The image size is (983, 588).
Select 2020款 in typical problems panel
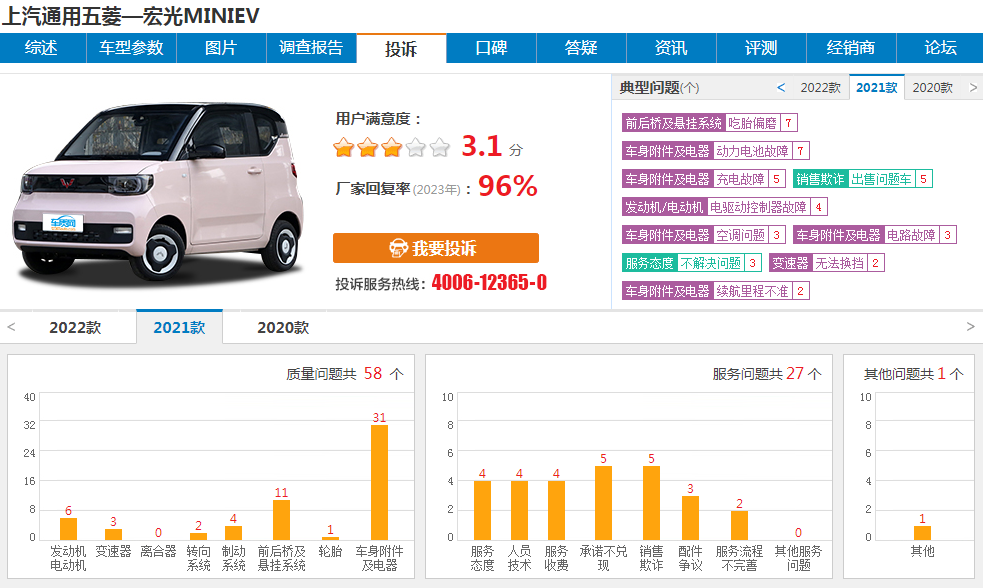coord(932,88)
